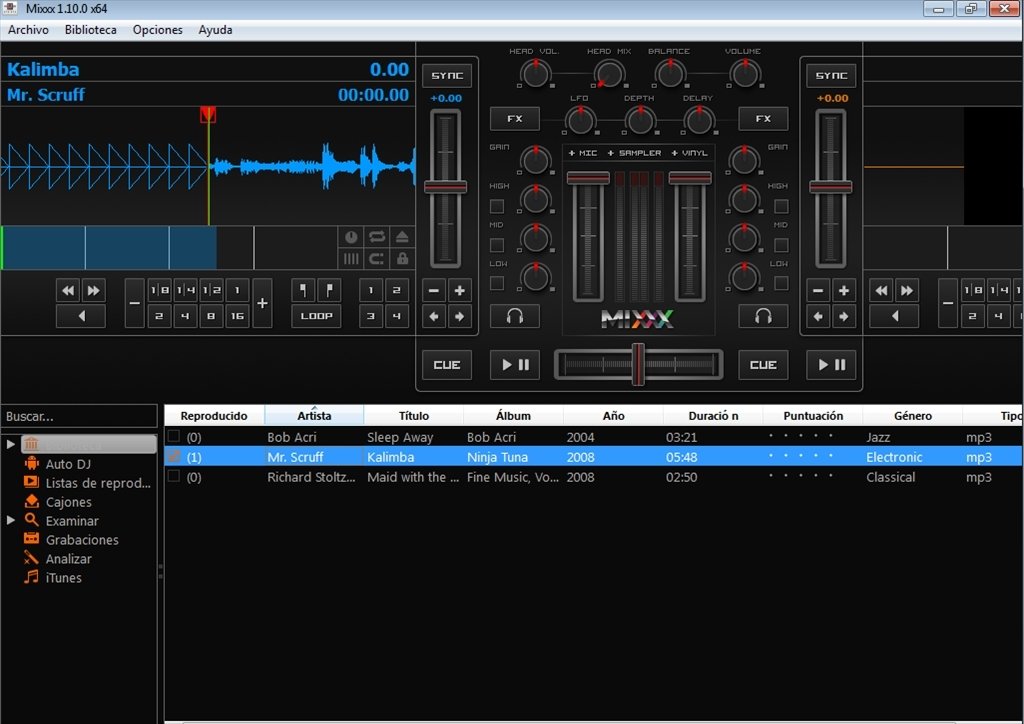1024x724 pixels.
Task: Open the Archivo menu
Action: click(x=28, y=30)
